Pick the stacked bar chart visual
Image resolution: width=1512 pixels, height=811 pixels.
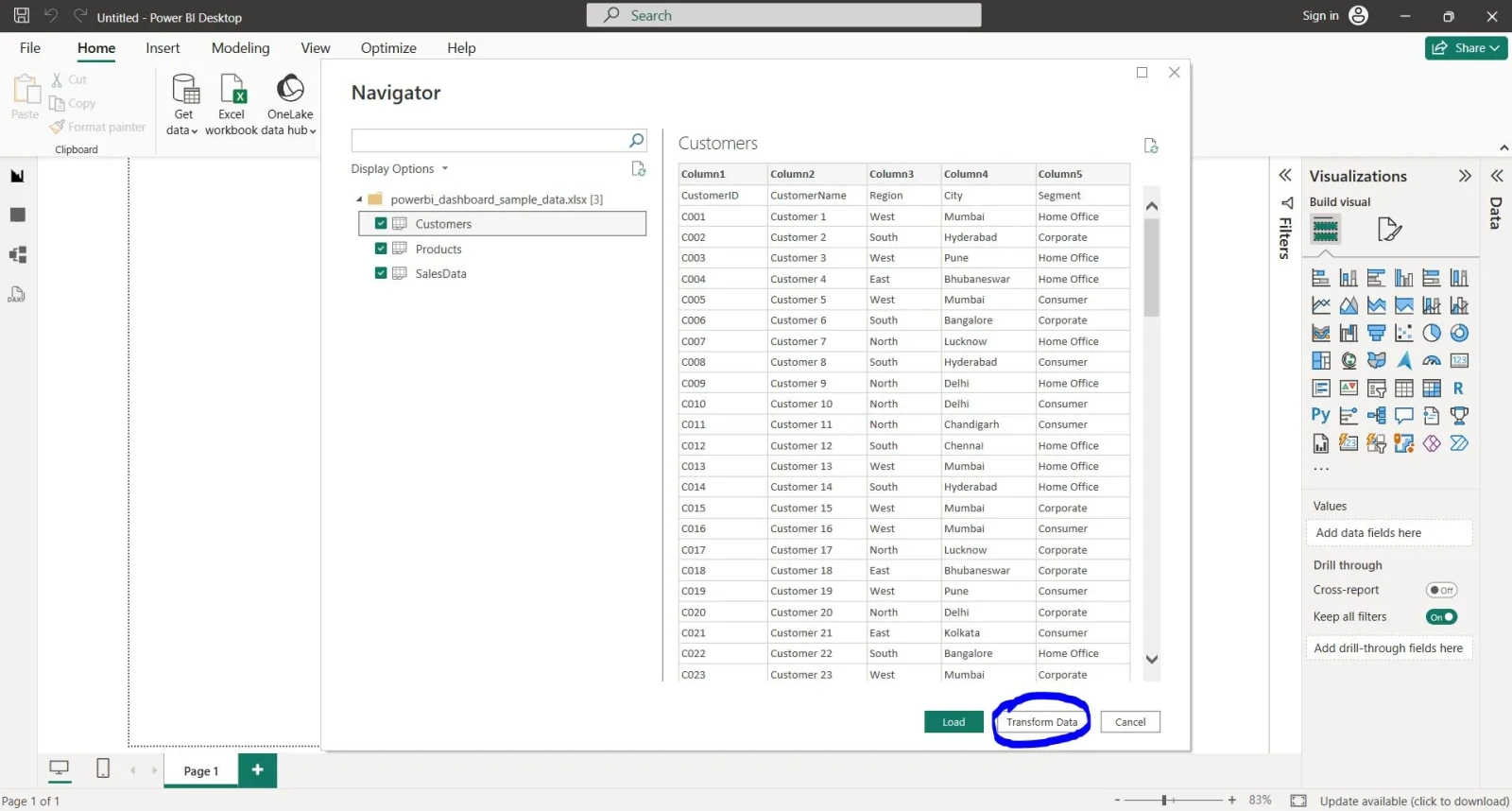[1321, 278]
